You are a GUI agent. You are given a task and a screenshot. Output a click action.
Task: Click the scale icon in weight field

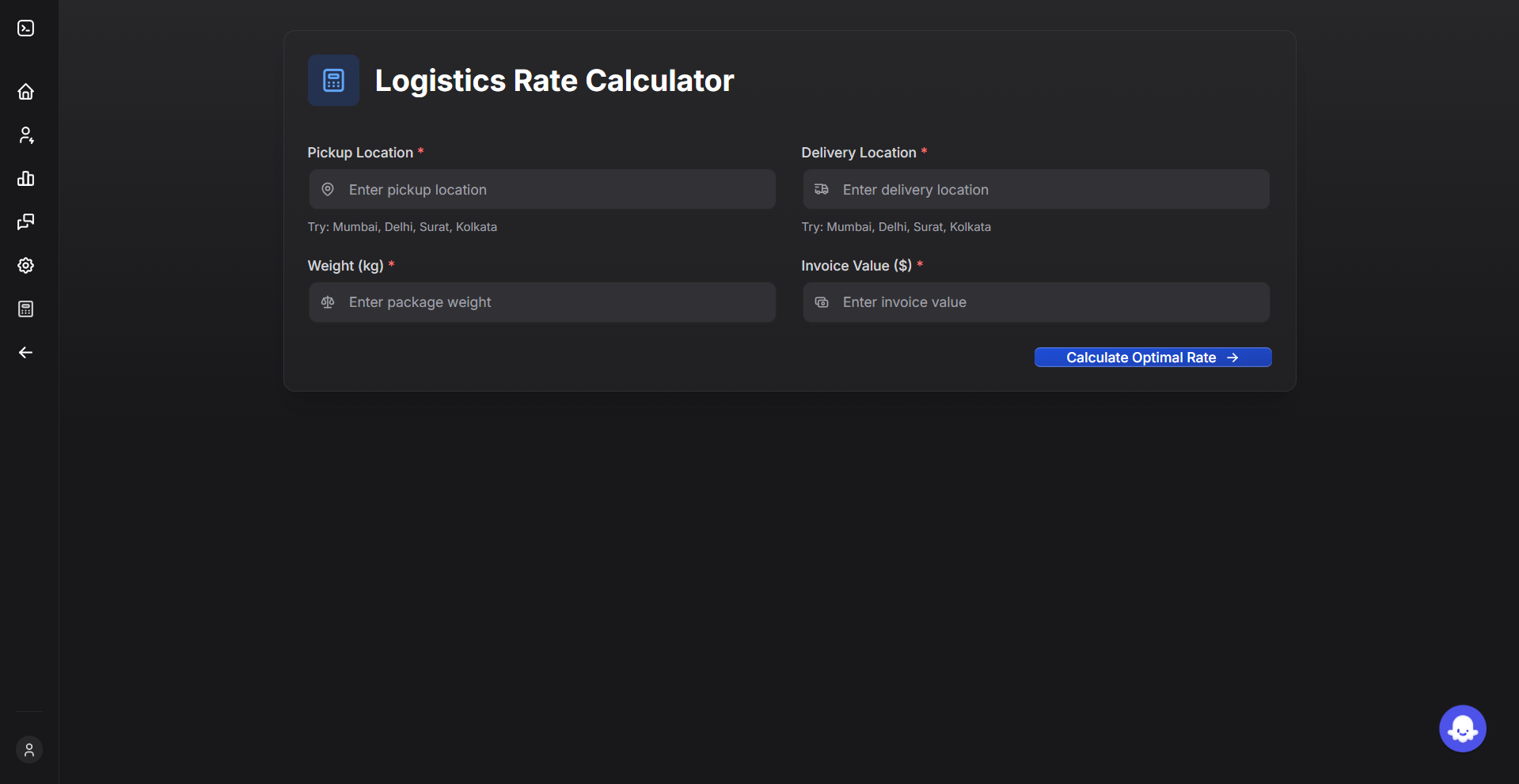tap(328, 302)
